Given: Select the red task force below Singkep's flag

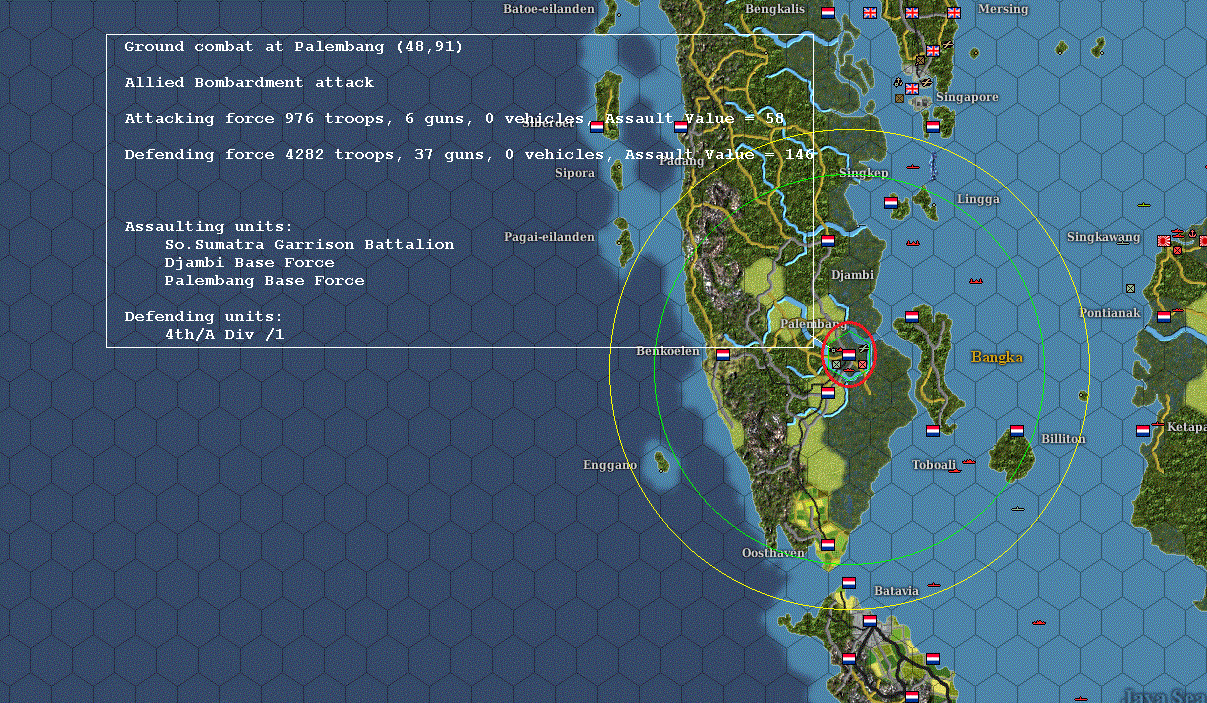Looking at the screenshot, I should pyautogui.click(x=912, y=243).
